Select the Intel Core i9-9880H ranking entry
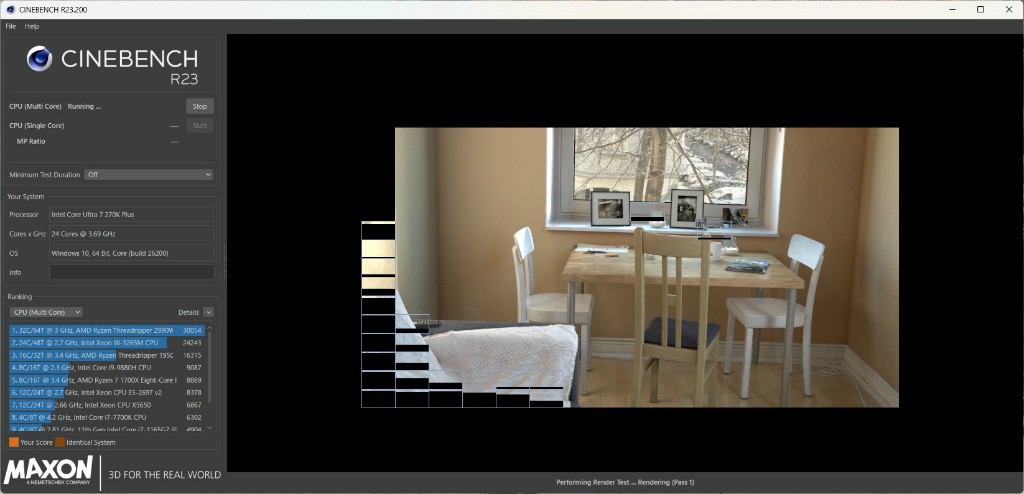Viewport: 1024px width, 494px height. pos(92,367)
